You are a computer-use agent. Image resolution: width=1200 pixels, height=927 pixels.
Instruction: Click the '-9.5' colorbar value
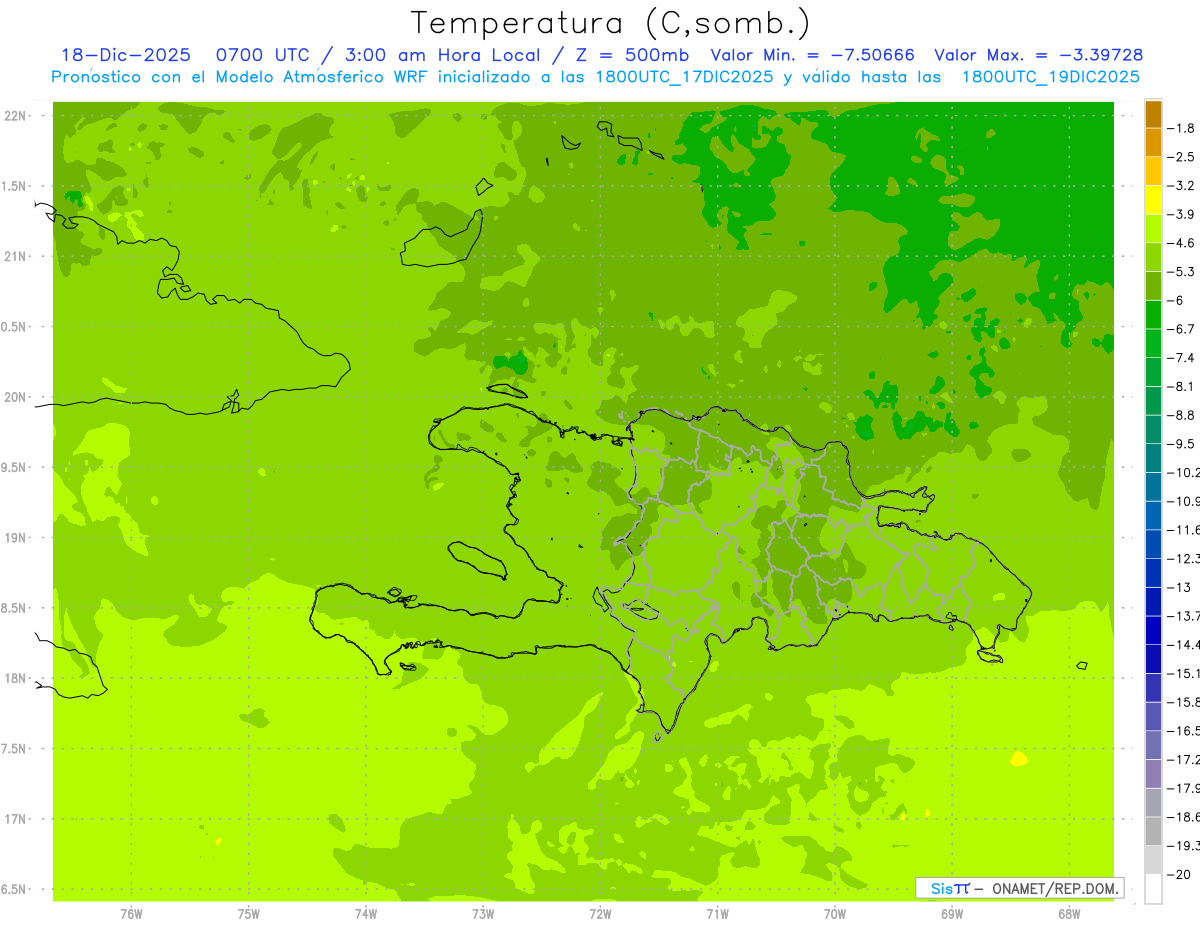coord(1181,444)
